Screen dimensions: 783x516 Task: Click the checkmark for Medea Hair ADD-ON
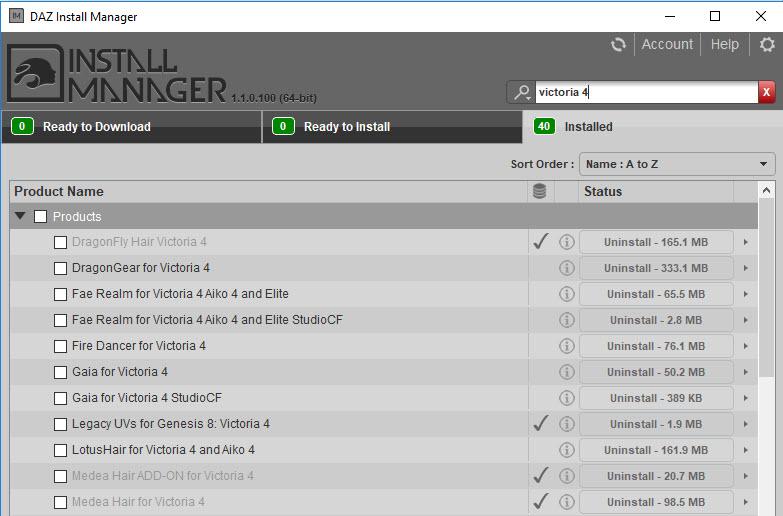541,475
